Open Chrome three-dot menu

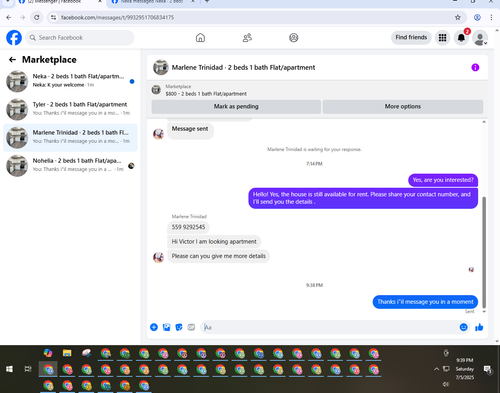491,17
